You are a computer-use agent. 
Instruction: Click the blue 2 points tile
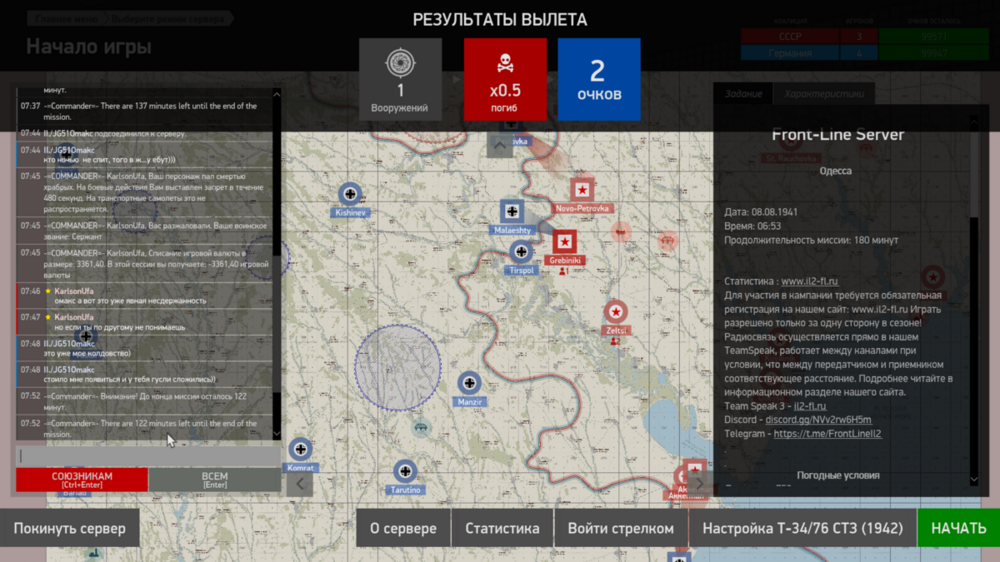pos(599,79)
